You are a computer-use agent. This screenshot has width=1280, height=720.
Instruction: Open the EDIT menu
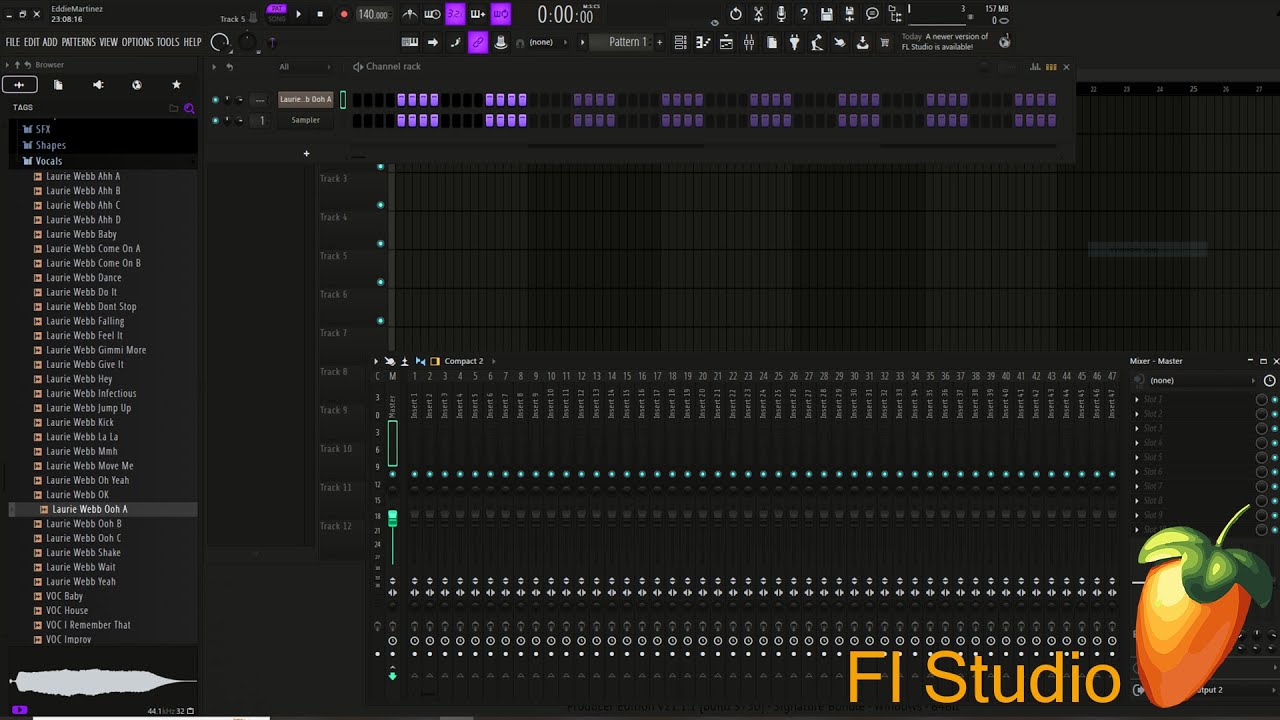click(x=32, y=42)
